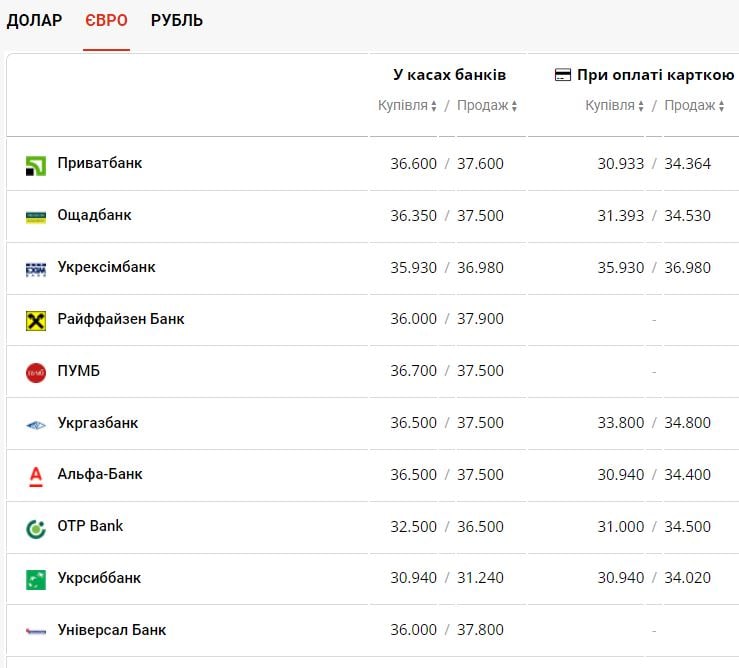Sort by Продаж under При оплаті карткою
This screenshot has height=668, width=739.
(694, 106)
